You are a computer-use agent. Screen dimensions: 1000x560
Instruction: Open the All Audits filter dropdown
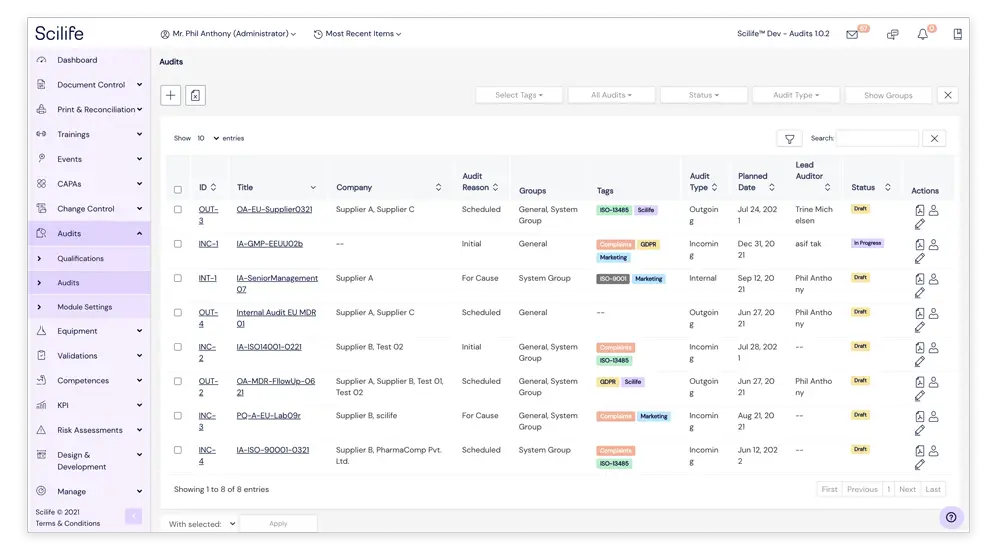pyautogui.click(x=611, y=95)
